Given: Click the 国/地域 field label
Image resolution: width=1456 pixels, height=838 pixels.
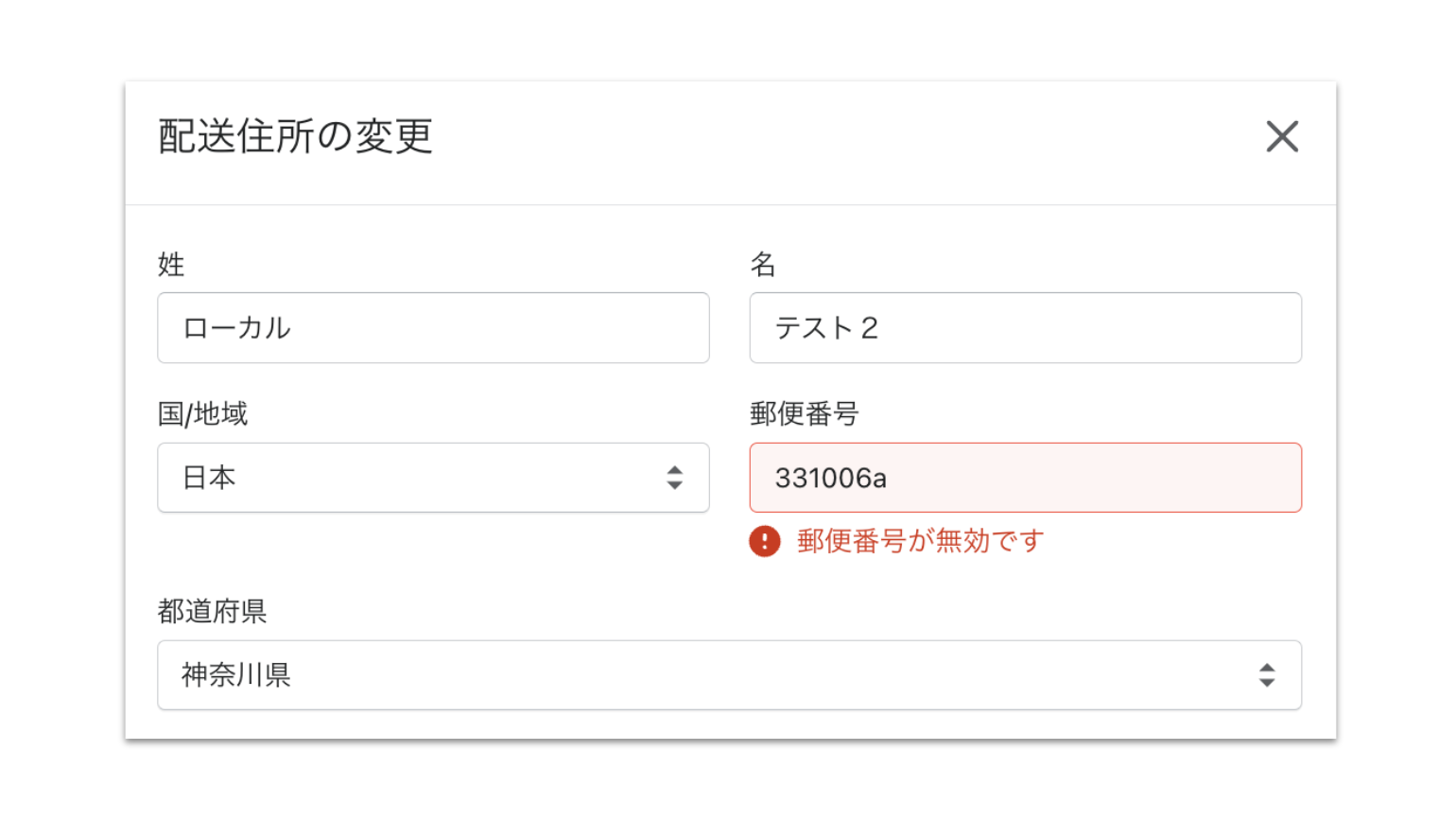Looking at the screenshot, I should point(202,413).
